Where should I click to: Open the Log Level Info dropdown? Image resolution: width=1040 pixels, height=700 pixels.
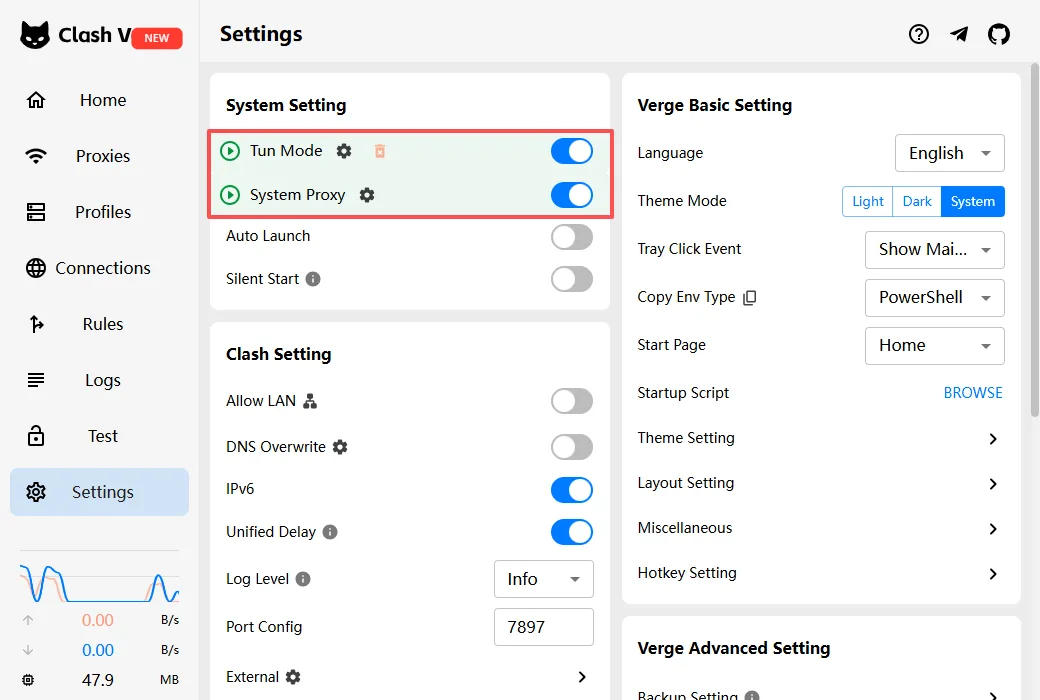pyautogui.click(x=543, y=579)
